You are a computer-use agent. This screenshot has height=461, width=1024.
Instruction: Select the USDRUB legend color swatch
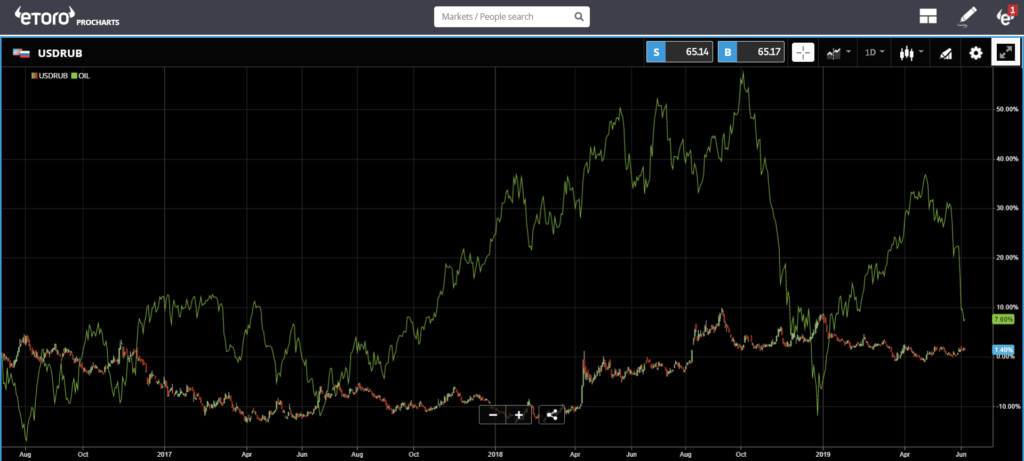pos(35,76)
